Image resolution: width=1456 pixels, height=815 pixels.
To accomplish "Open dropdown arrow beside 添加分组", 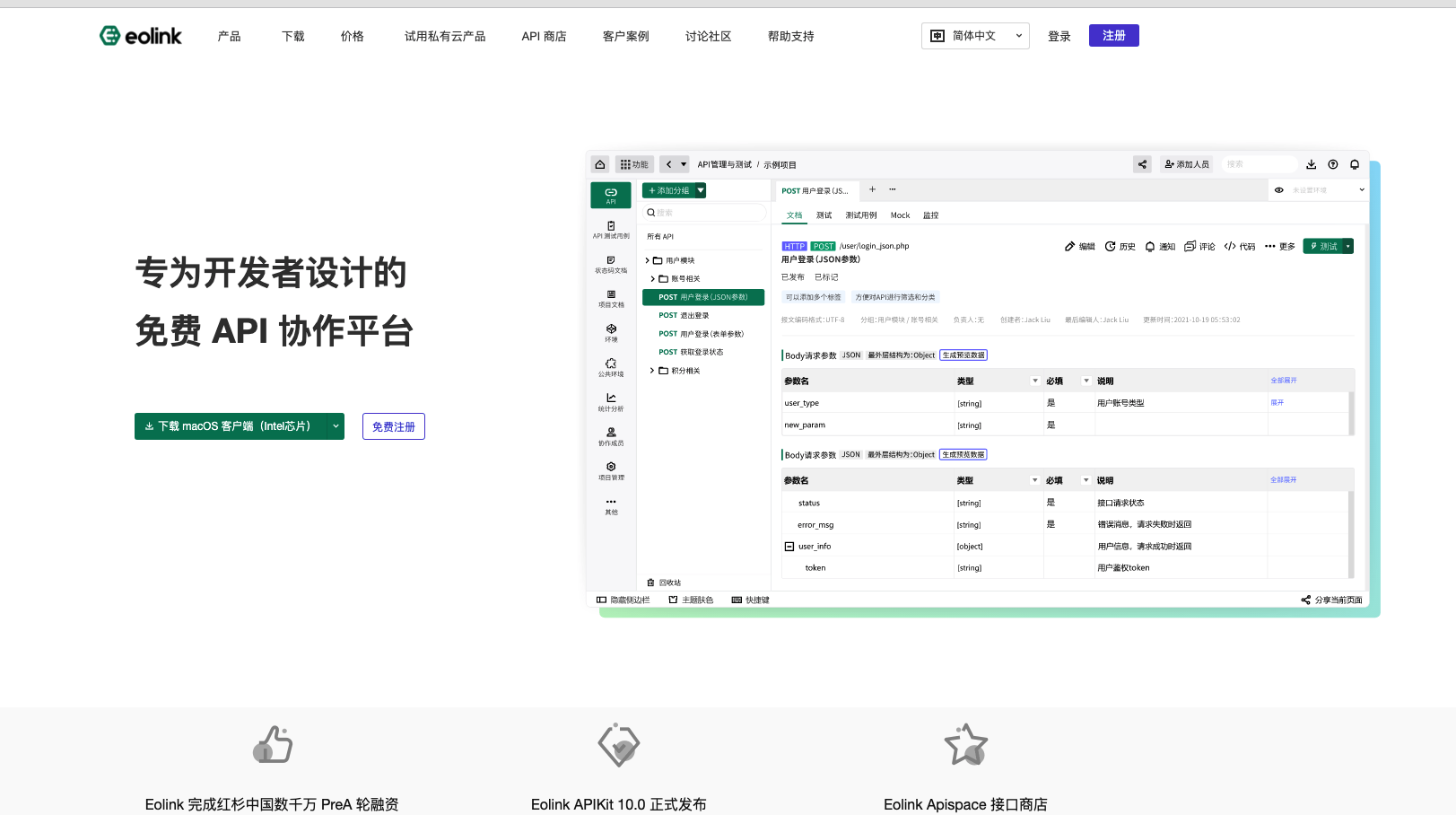I will point(701,190).
